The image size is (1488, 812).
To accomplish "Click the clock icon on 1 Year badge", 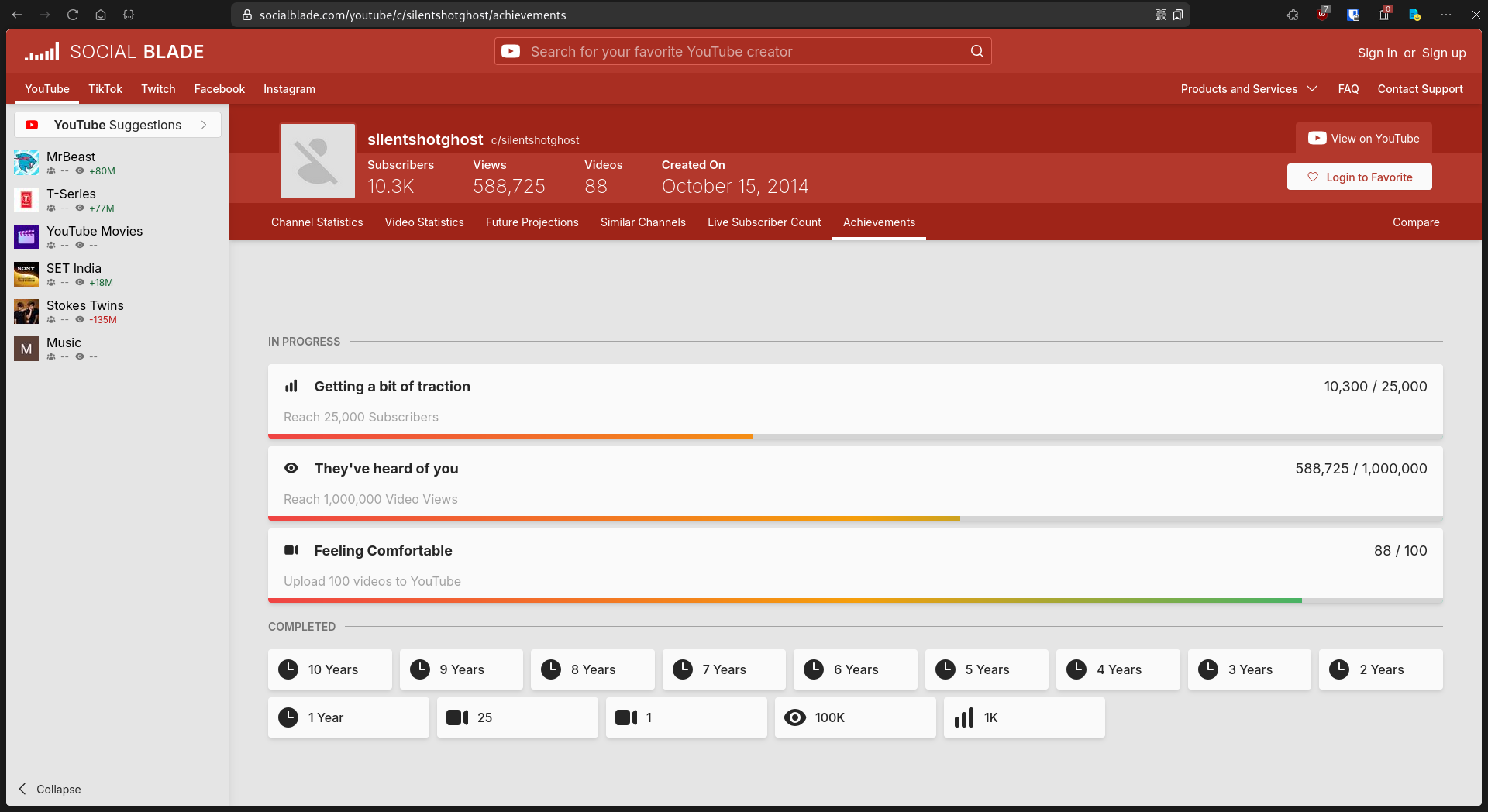I will tap(288, 717).
